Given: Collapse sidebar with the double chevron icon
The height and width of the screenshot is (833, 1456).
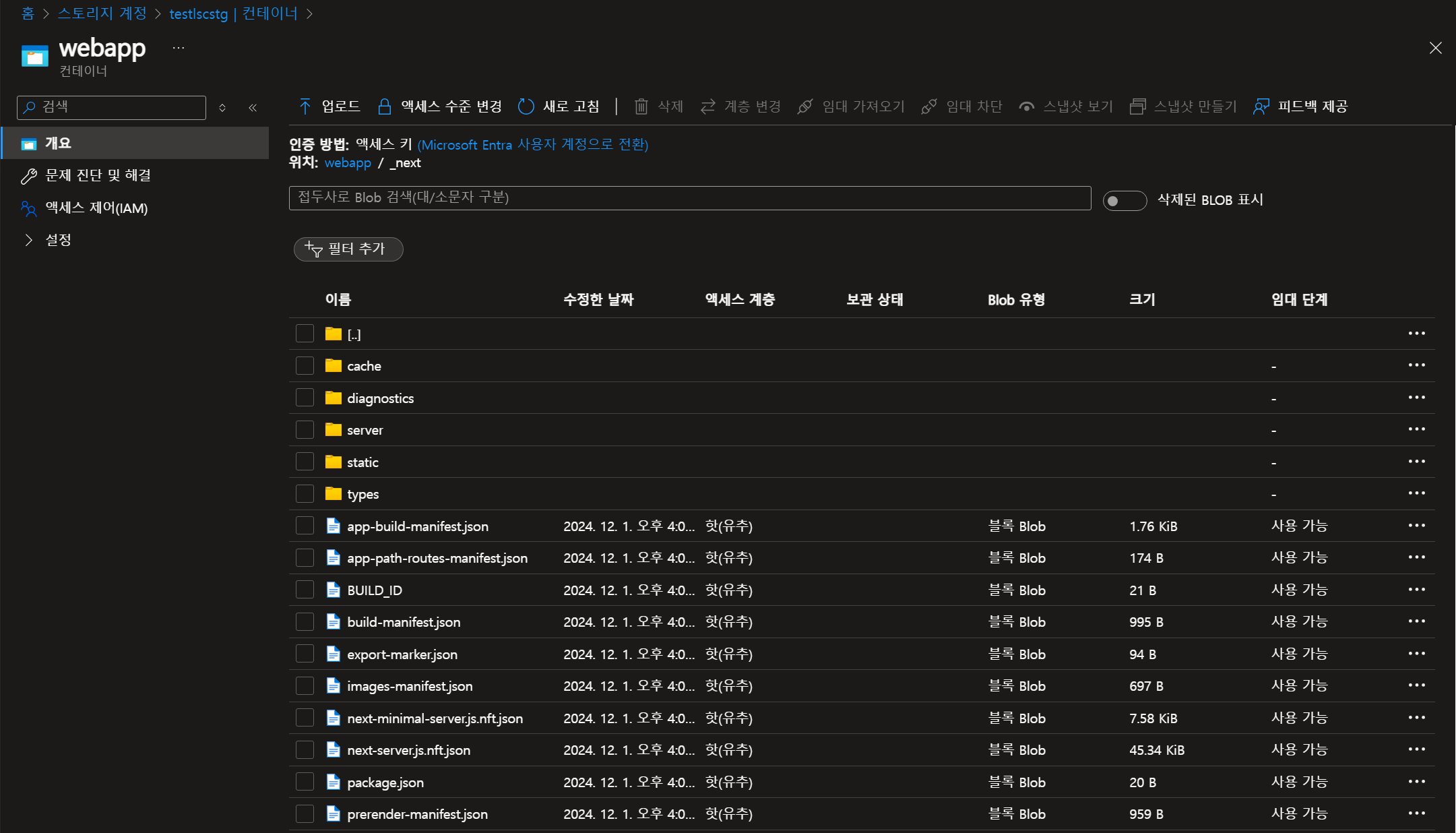Looking at the screenshot, I should click(253, 108).
